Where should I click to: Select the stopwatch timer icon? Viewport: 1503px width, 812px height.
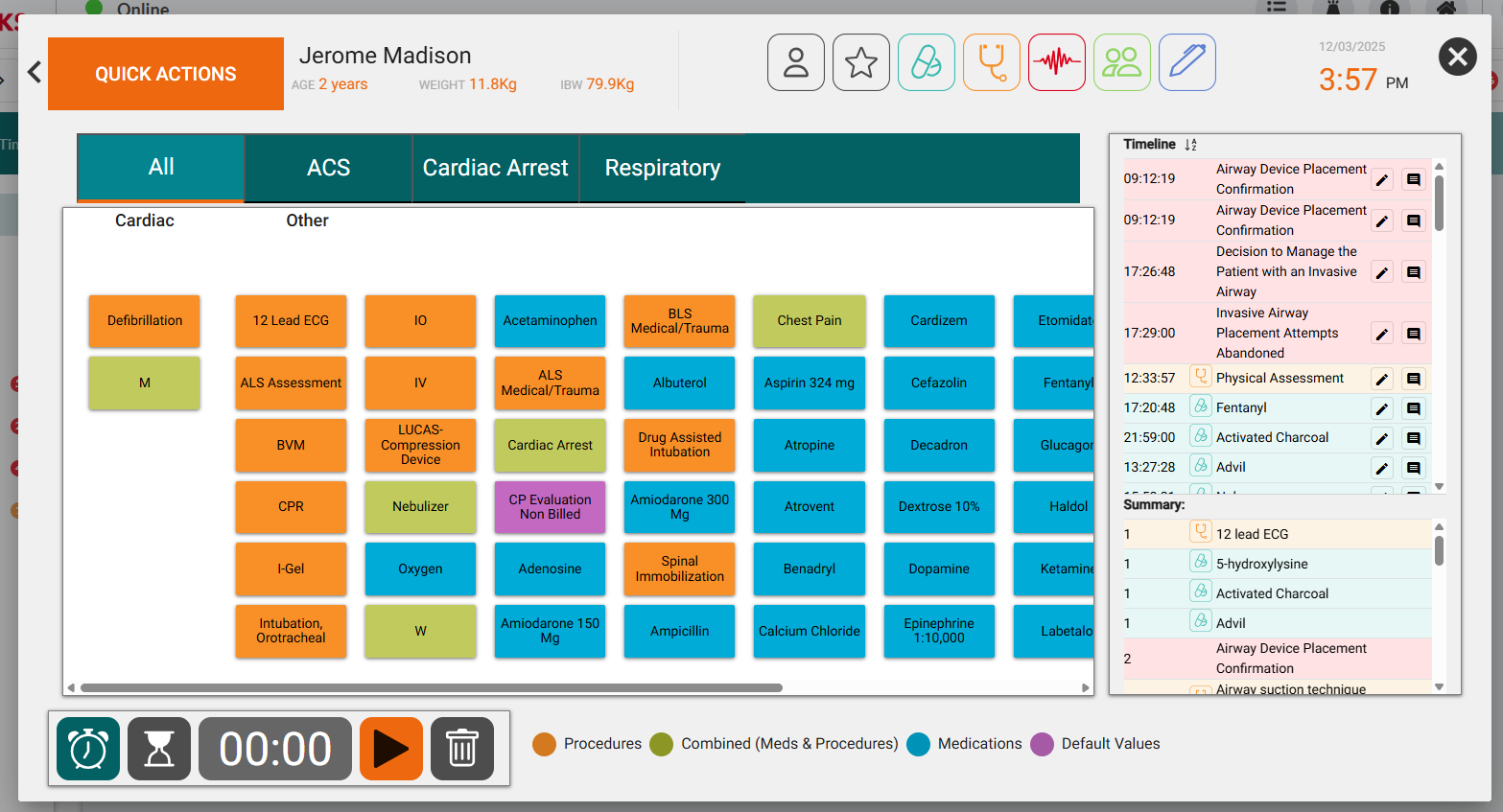click(x=87, y=748)
